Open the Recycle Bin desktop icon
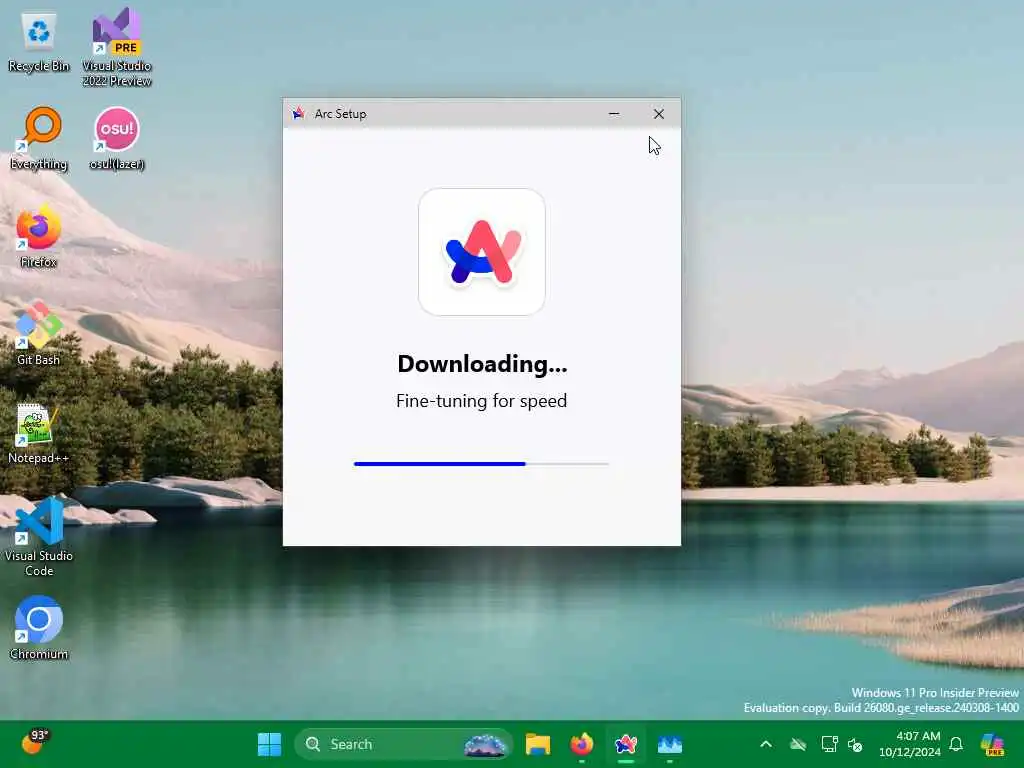 point(39,40)
